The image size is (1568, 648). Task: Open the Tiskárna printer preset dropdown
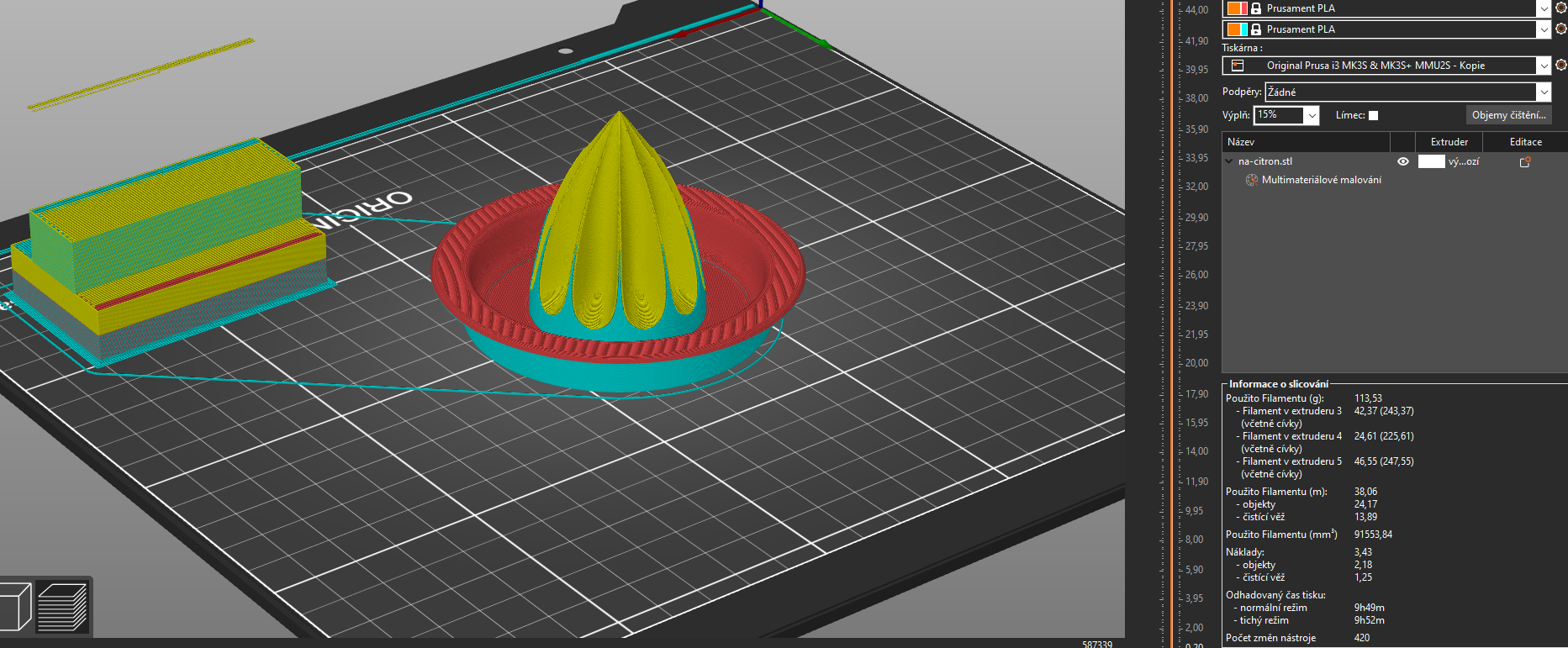tap(1544, 66)
